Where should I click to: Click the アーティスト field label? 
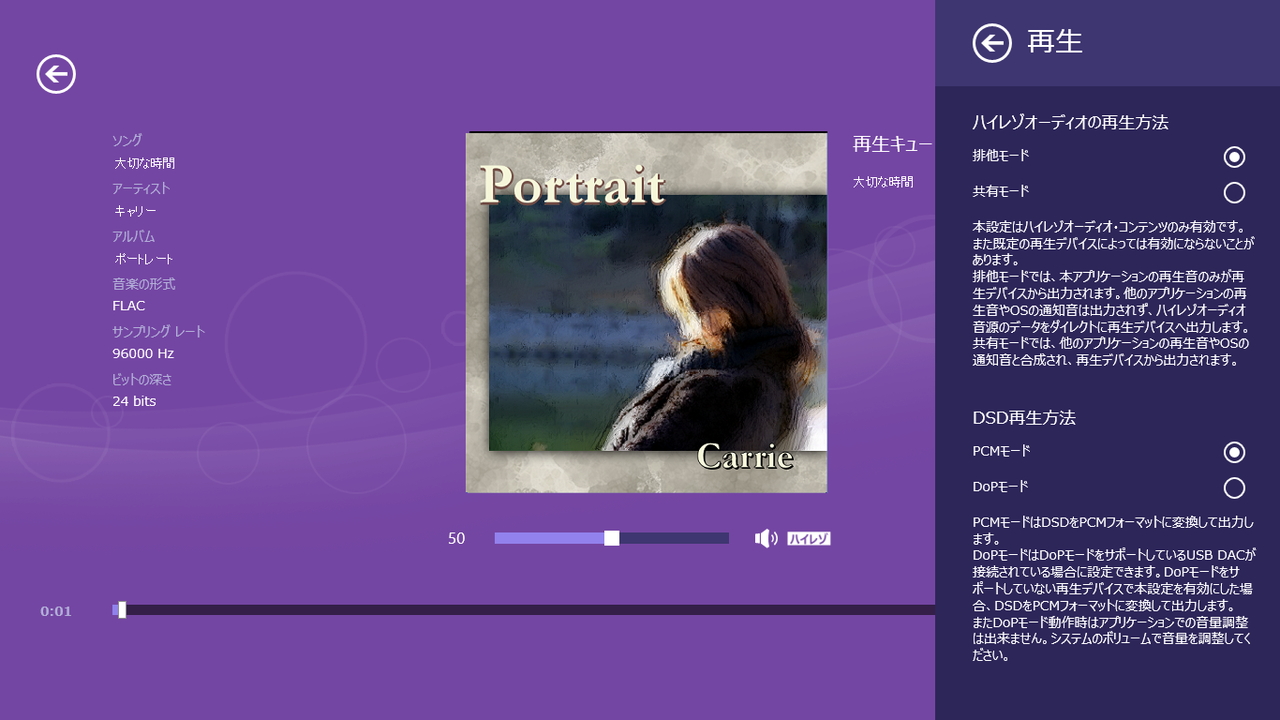click(x=141, y=188)
